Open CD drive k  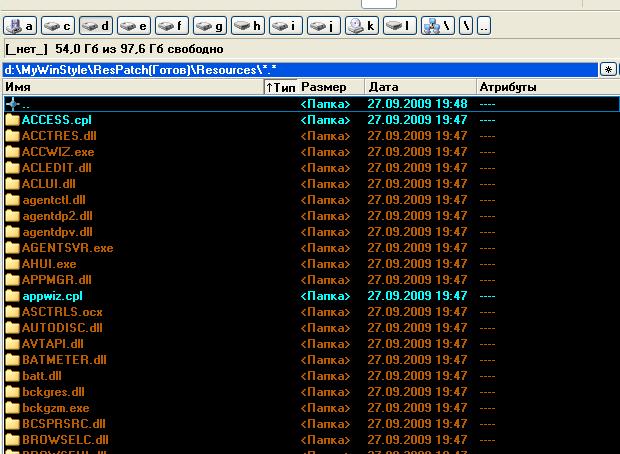(x=362, y=26)
